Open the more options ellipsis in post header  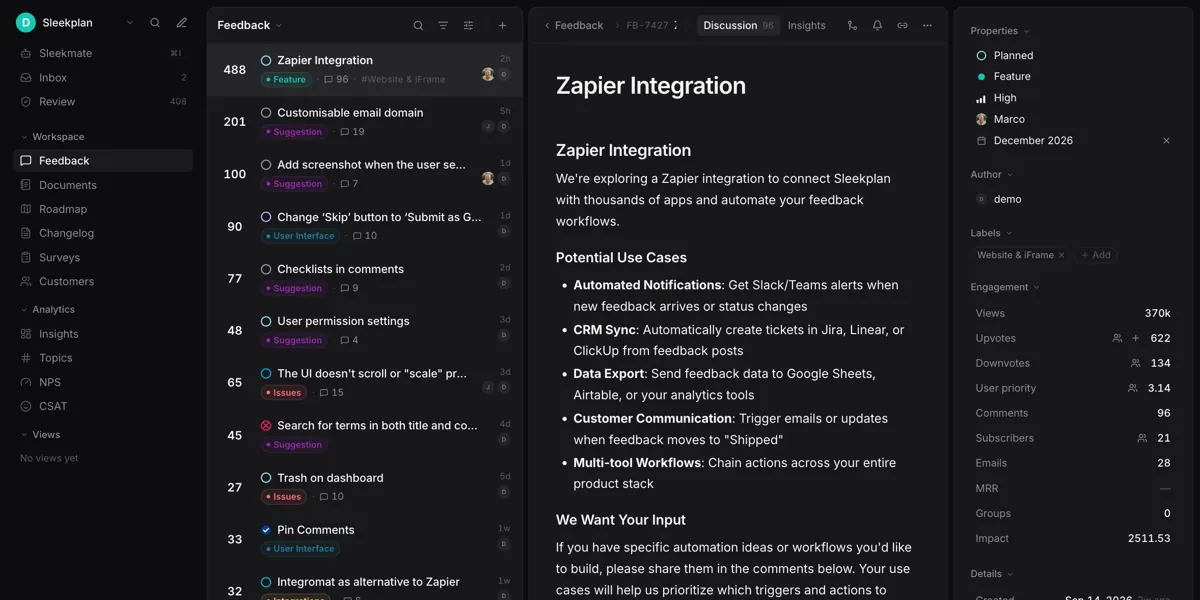pyautogui.click(x=927, y=25)
